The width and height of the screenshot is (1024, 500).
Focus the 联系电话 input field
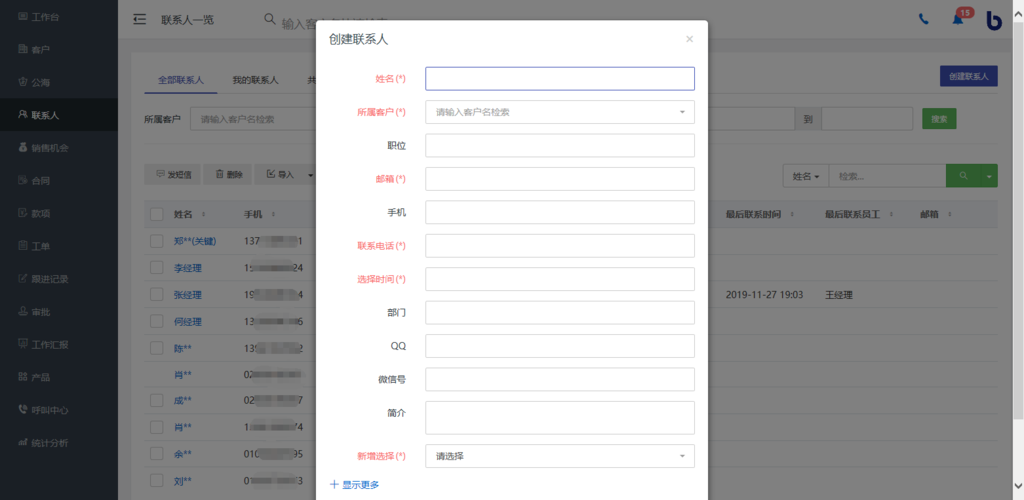(x=560, y=245)
